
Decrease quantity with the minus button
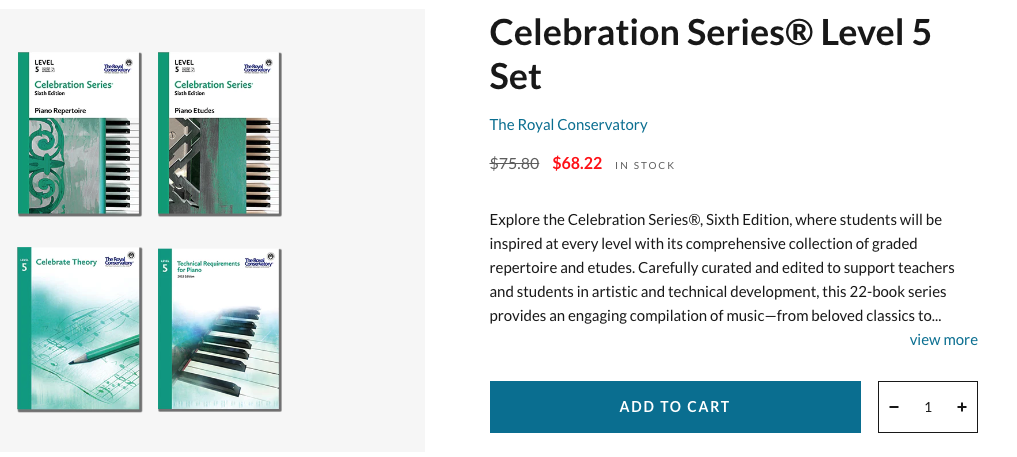[894, 407]
